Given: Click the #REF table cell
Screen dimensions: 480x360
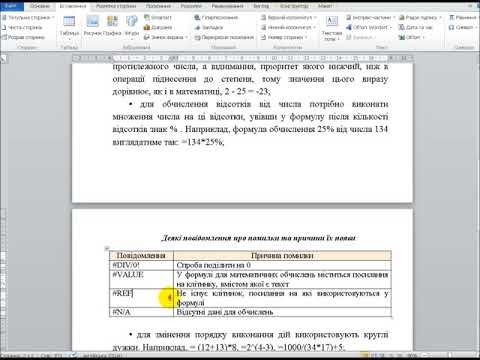Looking at the screenshot, I should pos(141,298).
